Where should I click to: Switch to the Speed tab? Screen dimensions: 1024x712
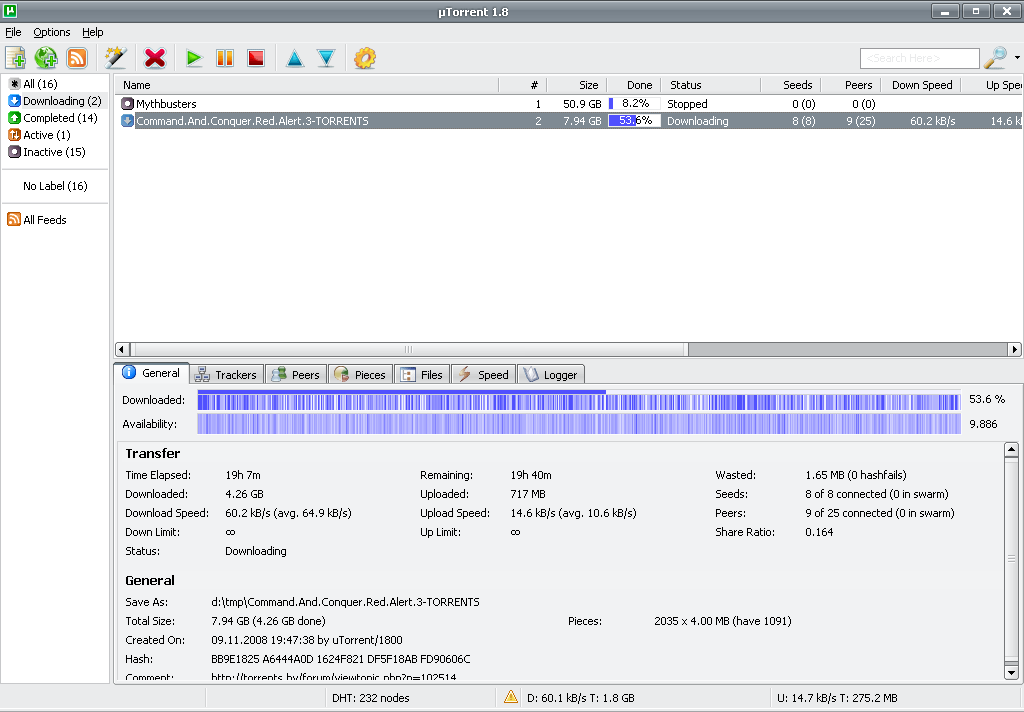(x=483, y=375)
